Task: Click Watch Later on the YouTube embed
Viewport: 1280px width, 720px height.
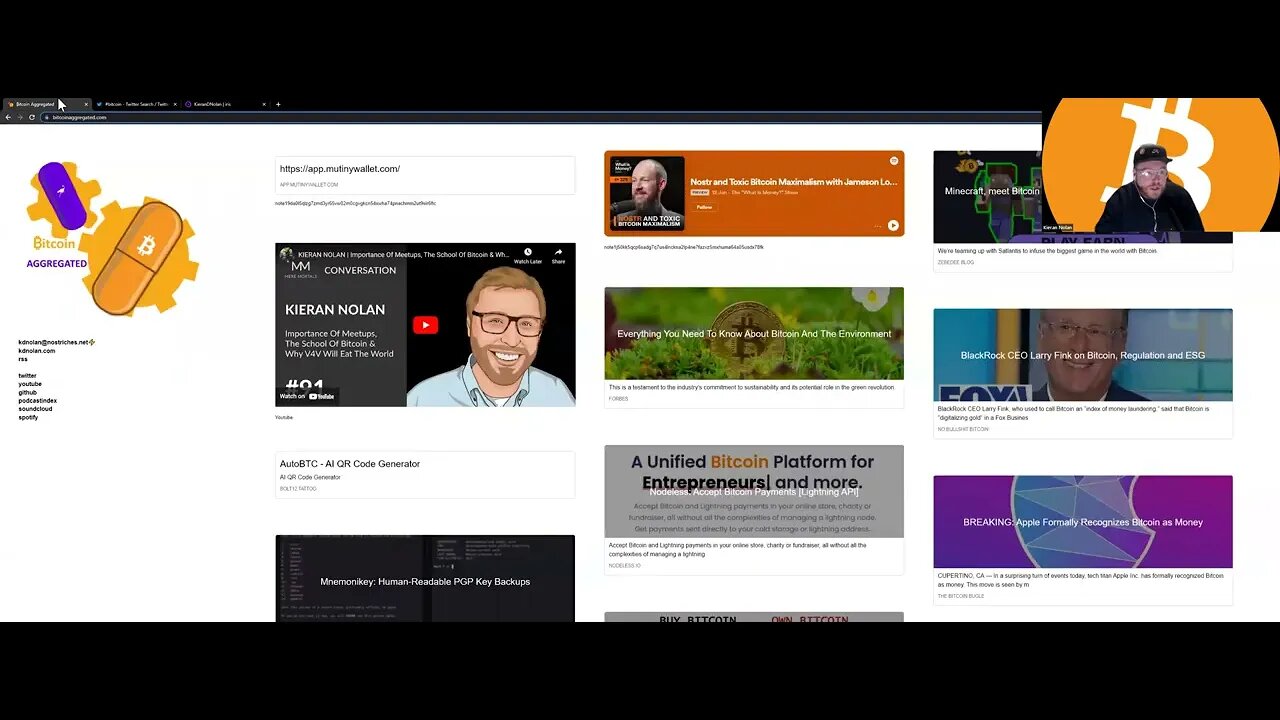Action: (527, 255)
